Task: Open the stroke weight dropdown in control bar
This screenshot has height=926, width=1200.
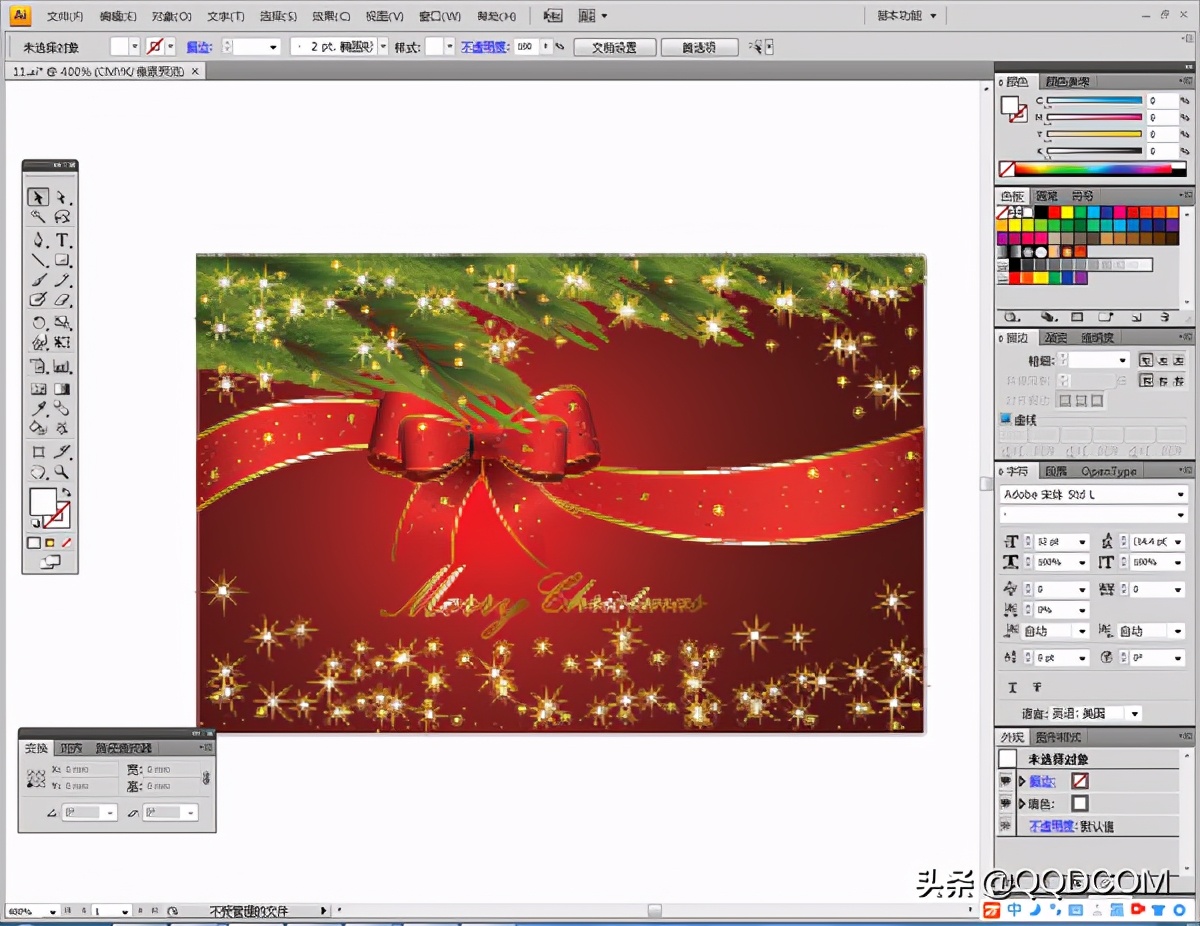Action: 273,47
